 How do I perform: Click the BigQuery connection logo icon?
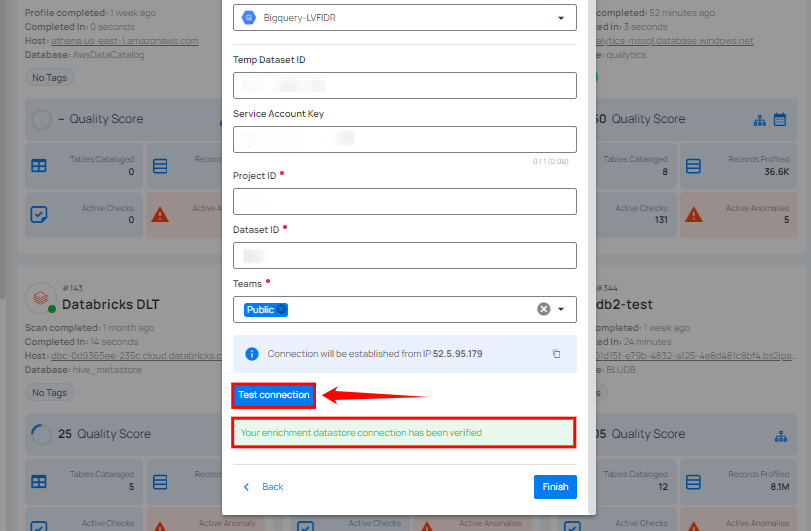247,18
